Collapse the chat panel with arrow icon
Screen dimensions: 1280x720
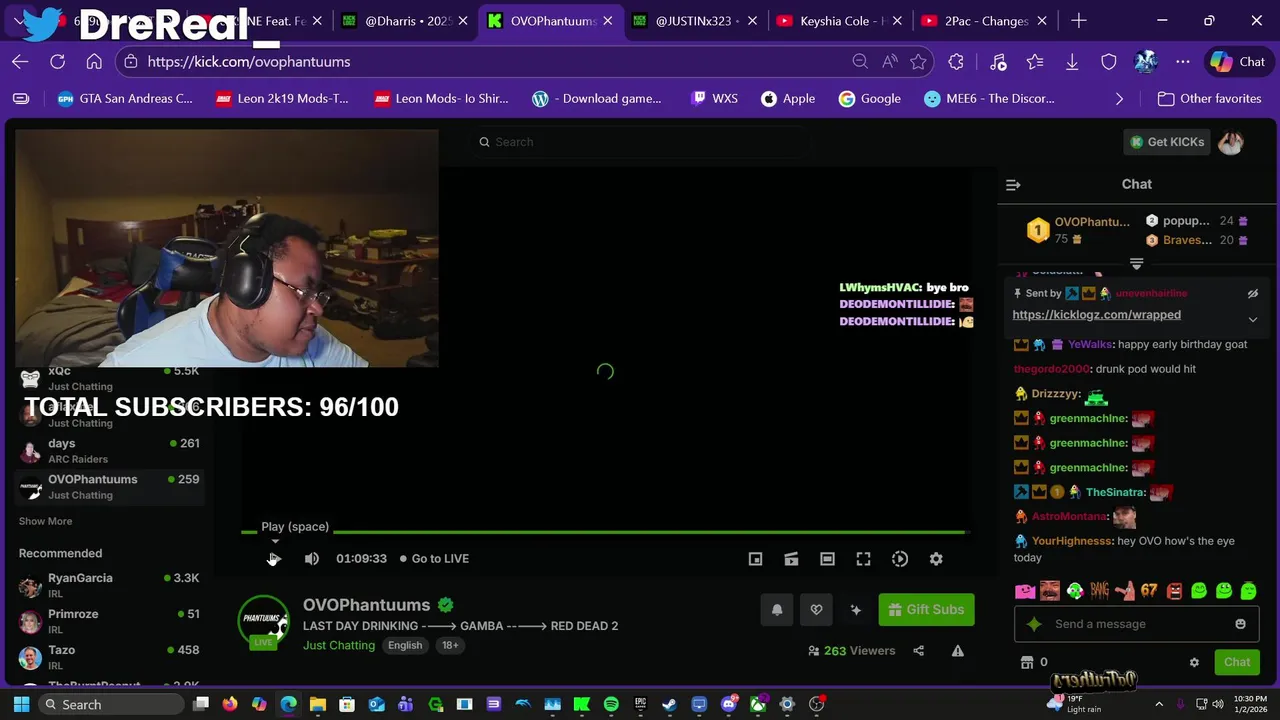[1013, 185]
